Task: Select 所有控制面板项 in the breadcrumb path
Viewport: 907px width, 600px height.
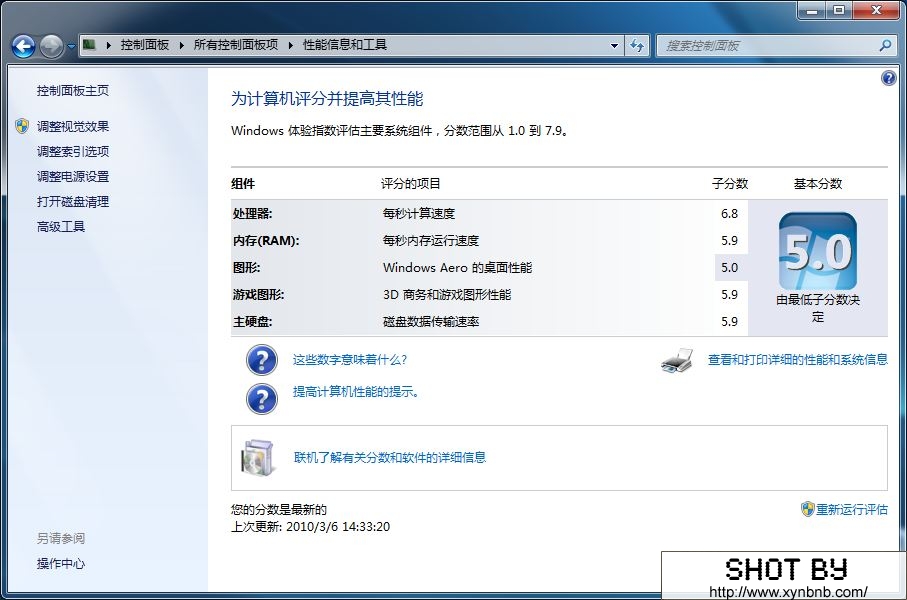Action: [x=236, y=45]
